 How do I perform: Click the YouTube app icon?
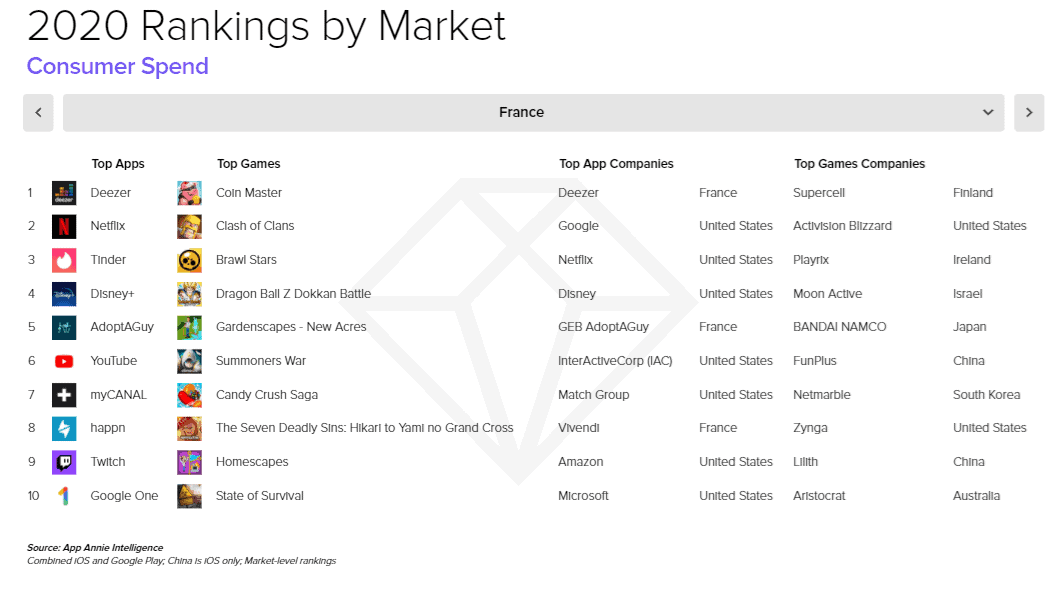(64, 361)
